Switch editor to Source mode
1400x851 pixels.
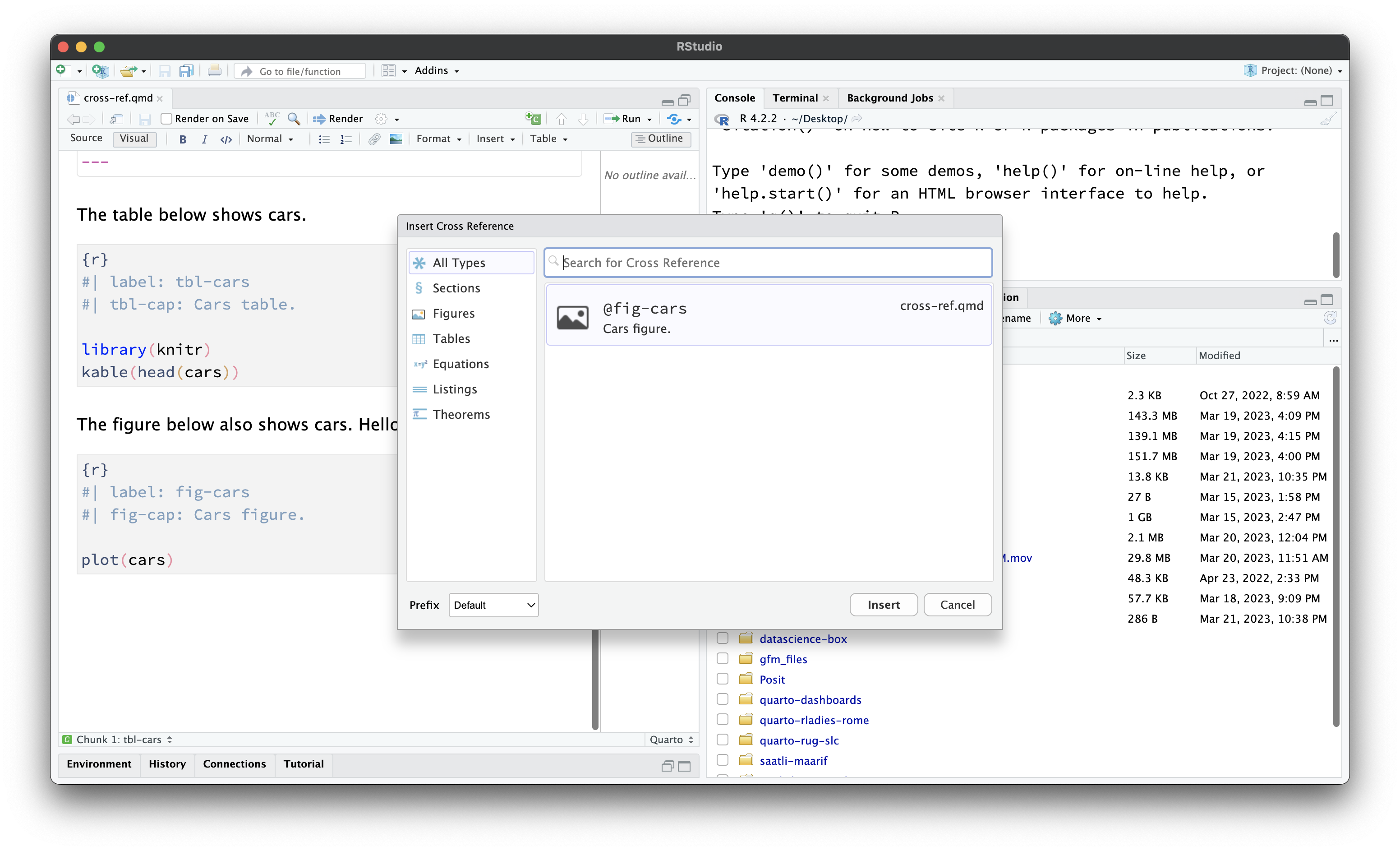pyautogui.click(x=86, y=138)
